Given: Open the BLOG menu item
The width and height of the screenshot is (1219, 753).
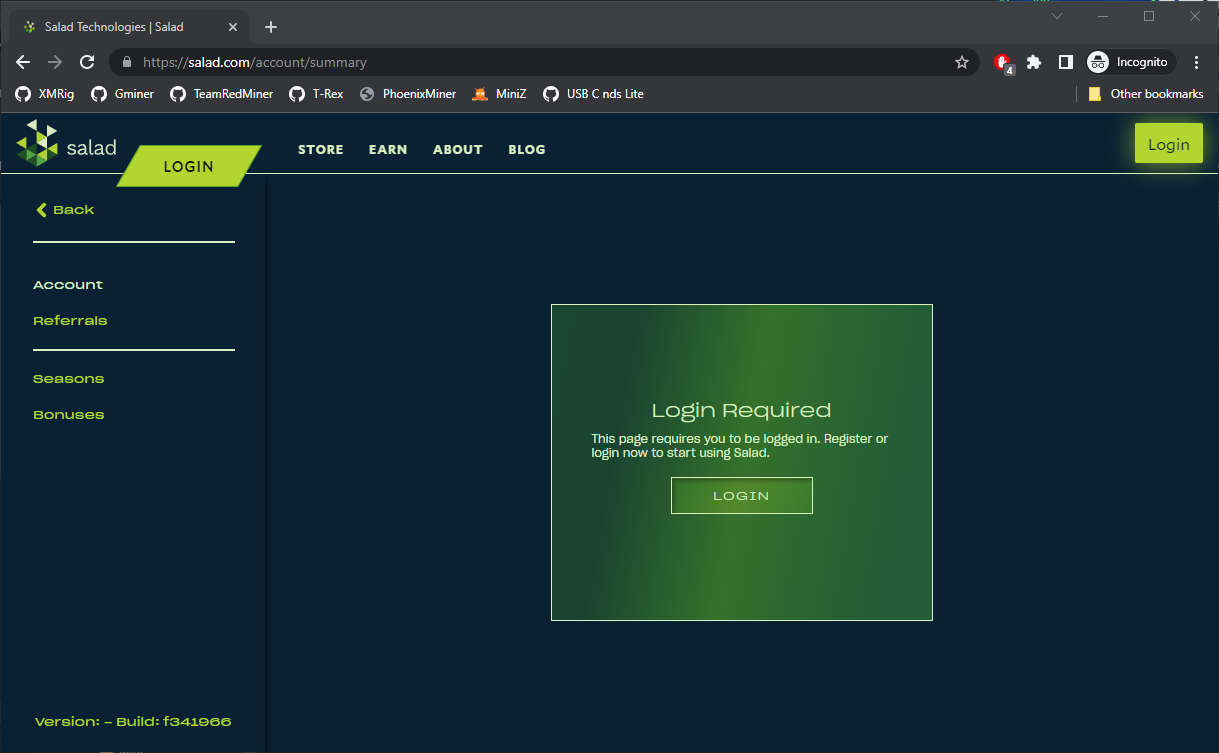Looking at the screenshot, I should point(527,149).
